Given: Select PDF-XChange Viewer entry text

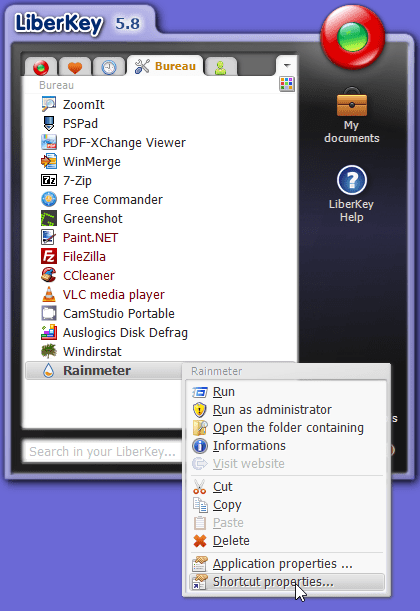Looking at the screenshot, I should (x=124, y=143).
